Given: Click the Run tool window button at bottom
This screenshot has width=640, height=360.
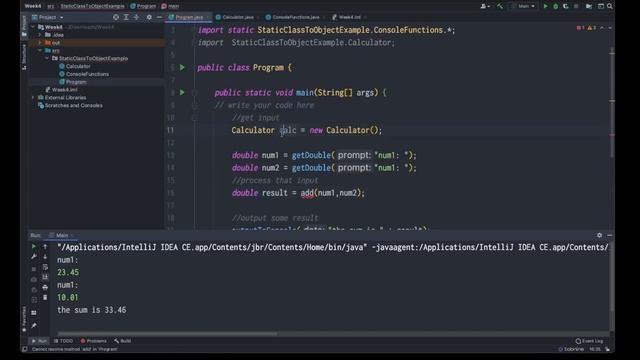Looking at the screenshot, I should click(39, 341).
